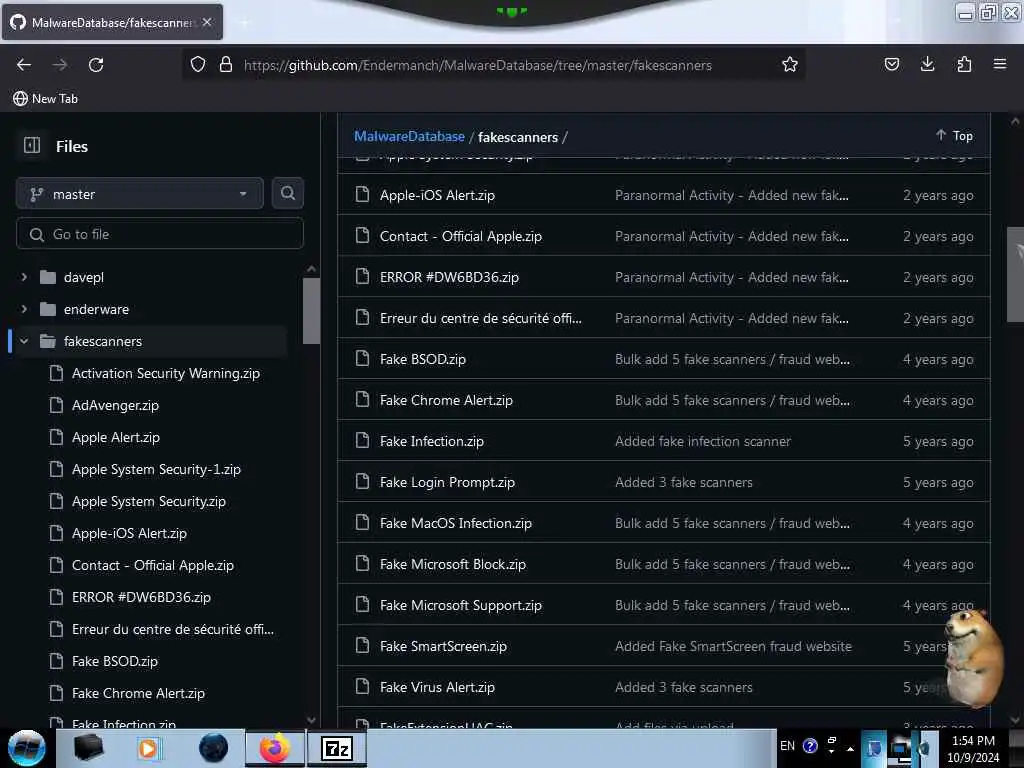Click the padlock site security icon

226,64
